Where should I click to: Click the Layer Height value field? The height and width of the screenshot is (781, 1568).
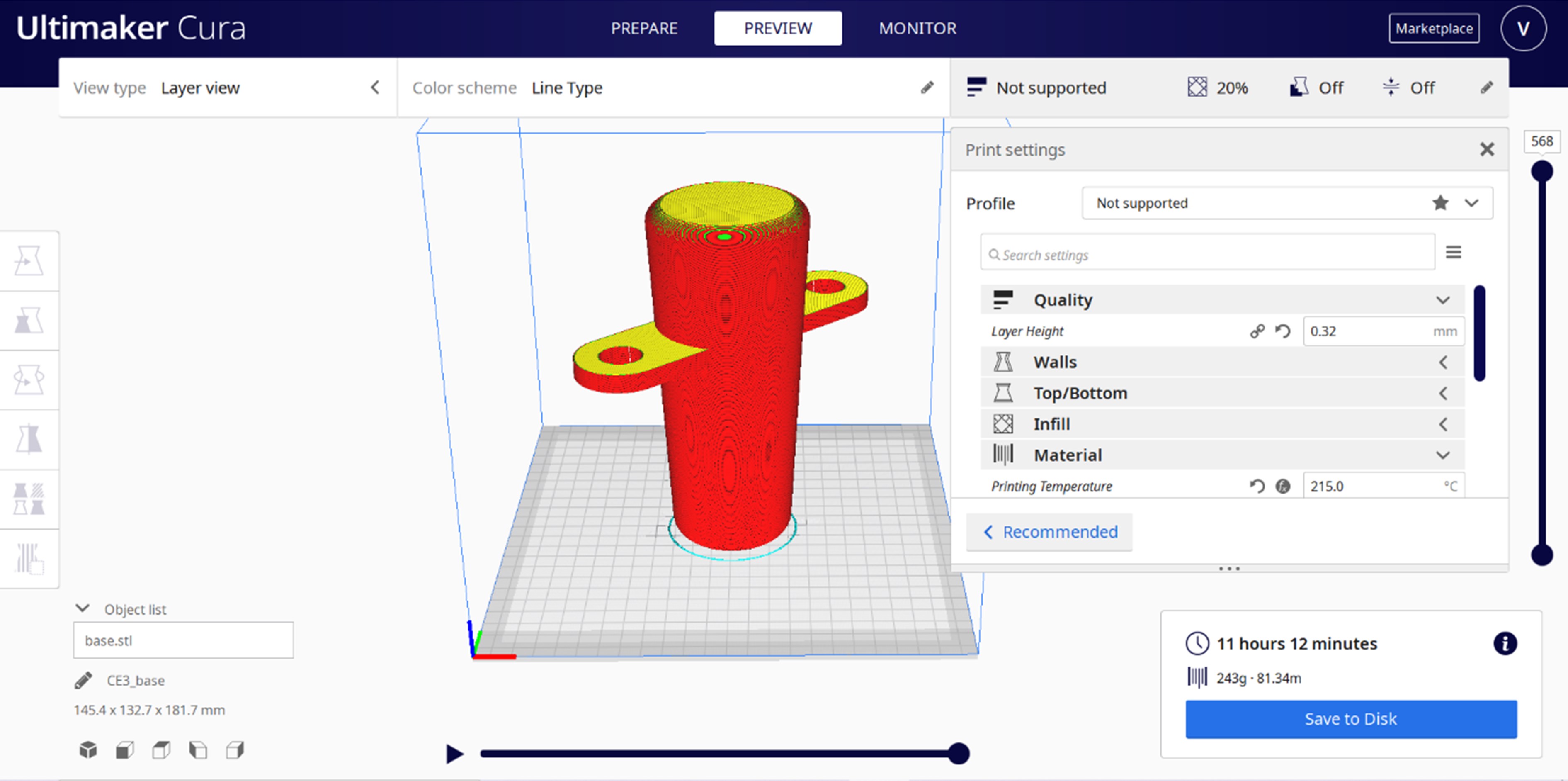tap(1383, 331)
